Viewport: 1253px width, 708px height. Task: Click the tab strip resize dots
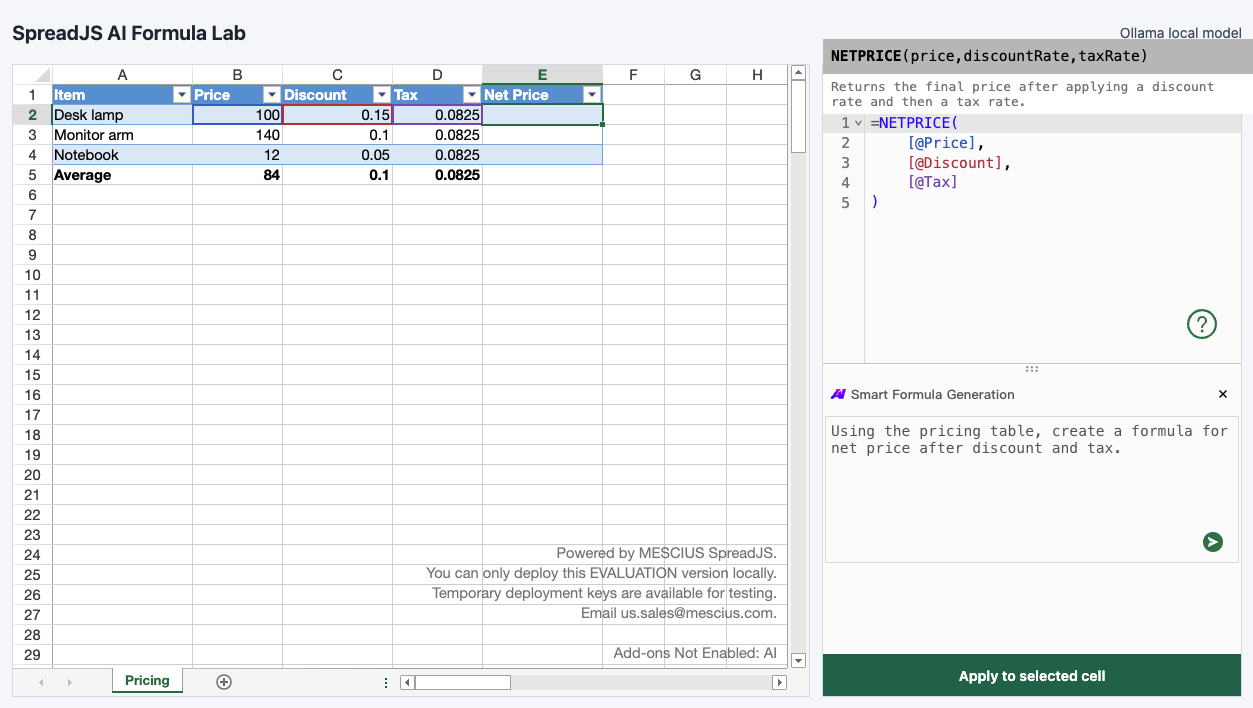[386, 682]
